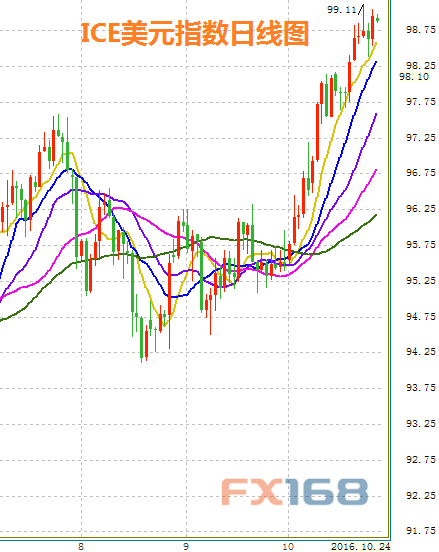Click the 92.75 price axis label
The height and width of the screenshot is (552, 439).
point(421,459)
